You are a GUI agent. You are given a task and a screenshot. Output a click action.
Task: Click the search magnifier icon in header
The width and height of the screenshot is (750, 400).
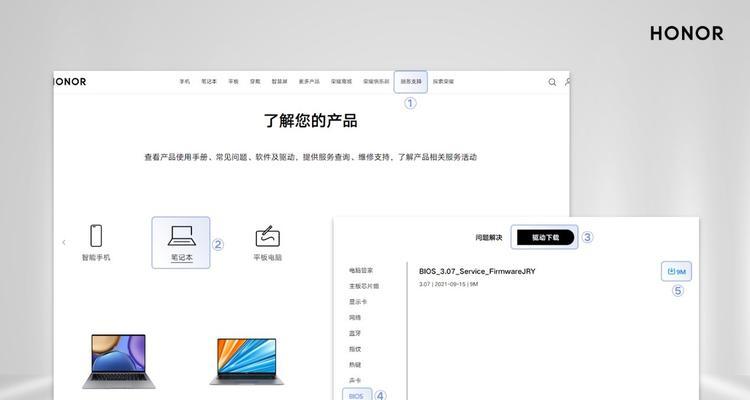click(x=552, y=82)
